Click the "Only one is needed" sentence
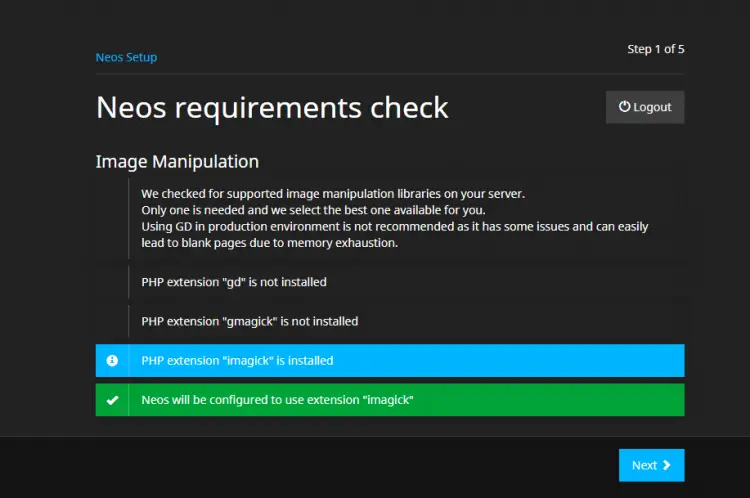Screen dimensions: 750x498 coord(313,210)
